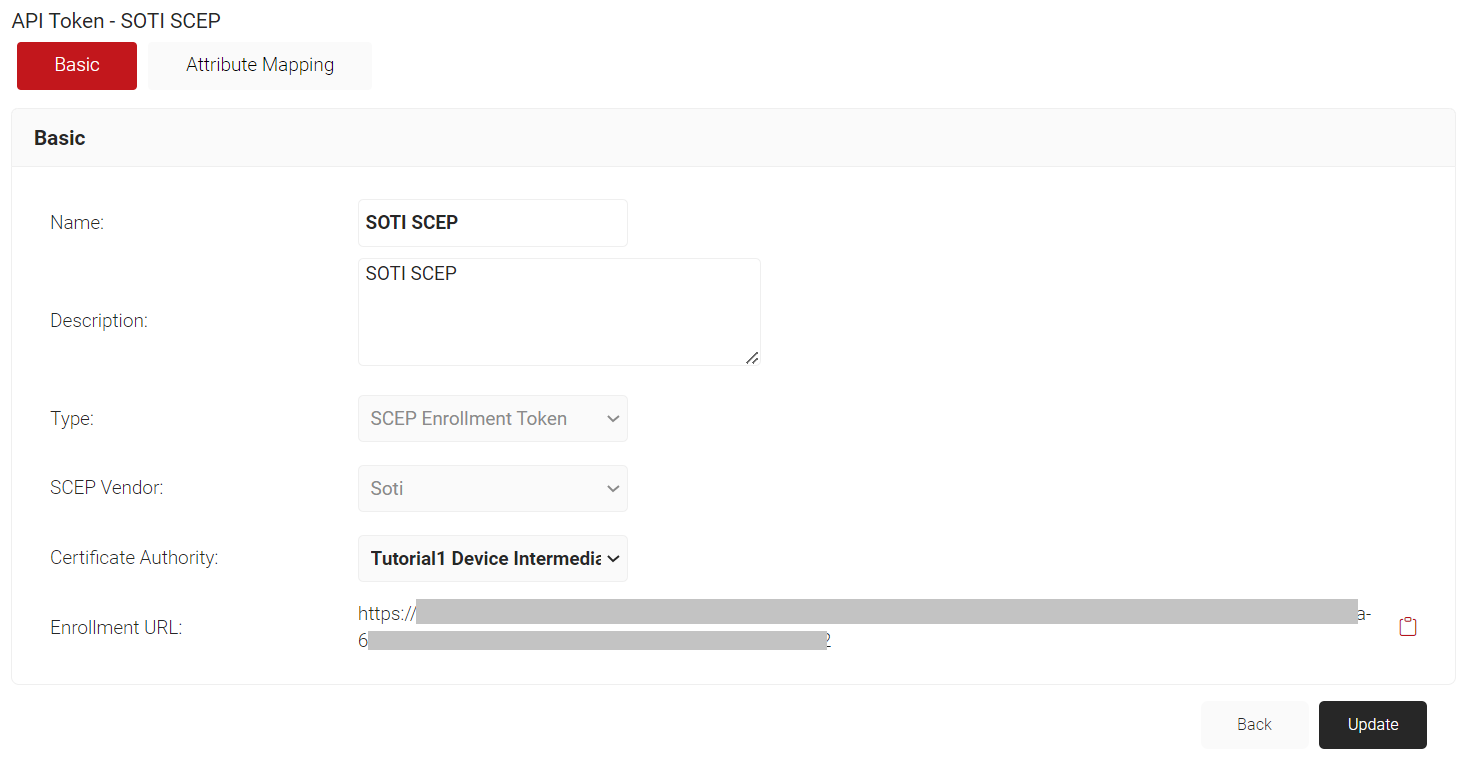This screenshot has width=1465, height=759.
Task: Click the "Enrollment URL:" label
Action: coord(116,628)
